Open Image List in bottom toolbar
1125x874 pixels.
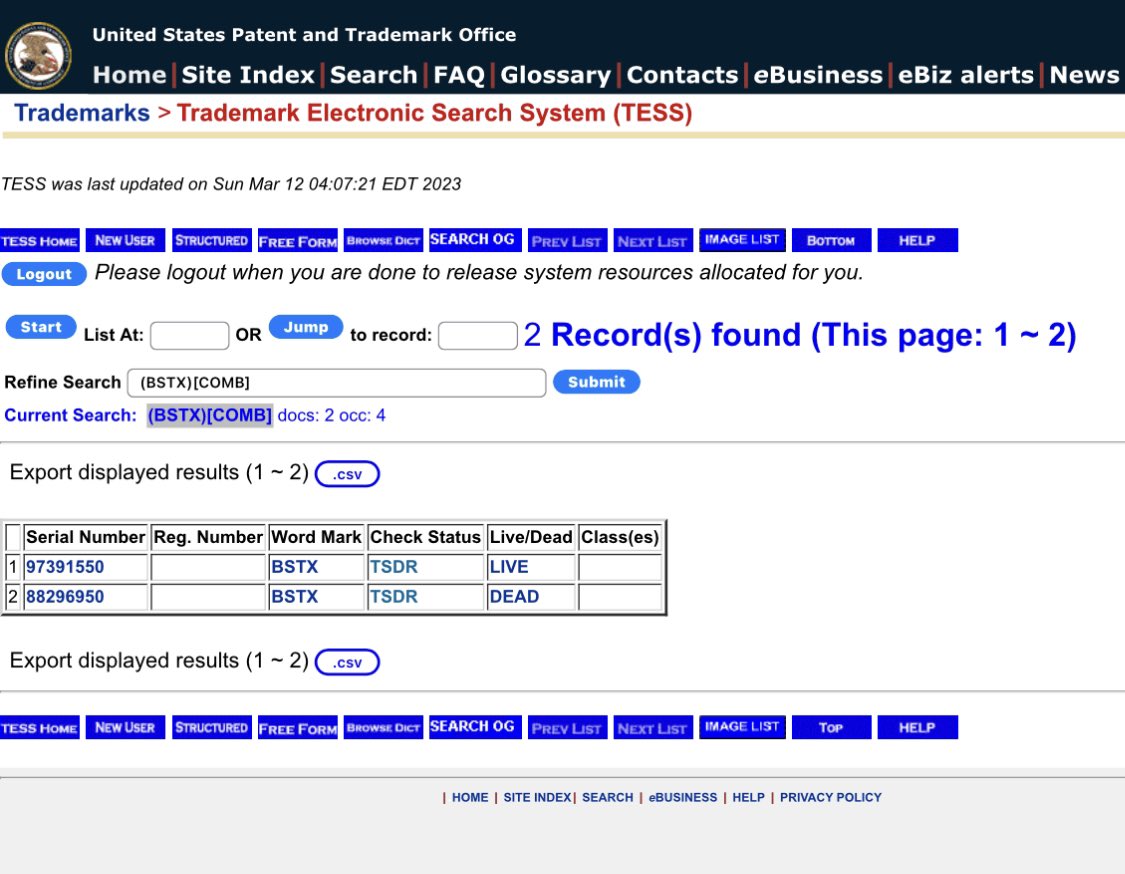point(742,727)
